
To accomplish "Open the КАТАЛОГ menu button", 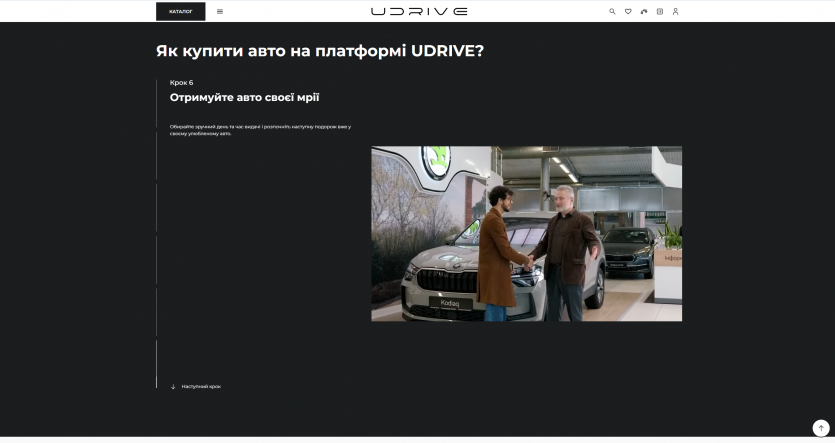I will point(181,12).
